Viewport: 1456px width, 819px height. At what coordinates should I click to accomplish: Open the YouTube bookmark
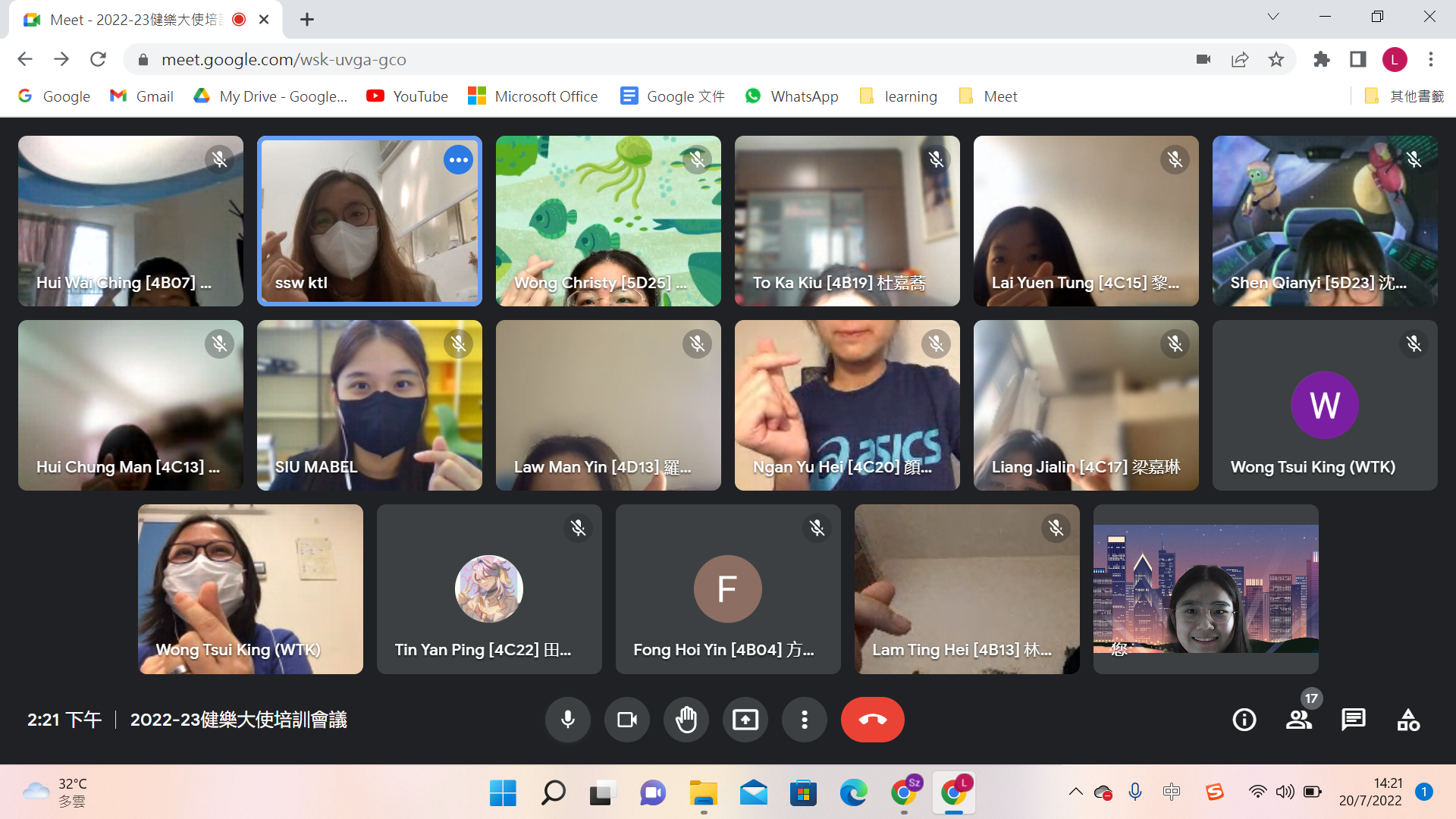406,96
